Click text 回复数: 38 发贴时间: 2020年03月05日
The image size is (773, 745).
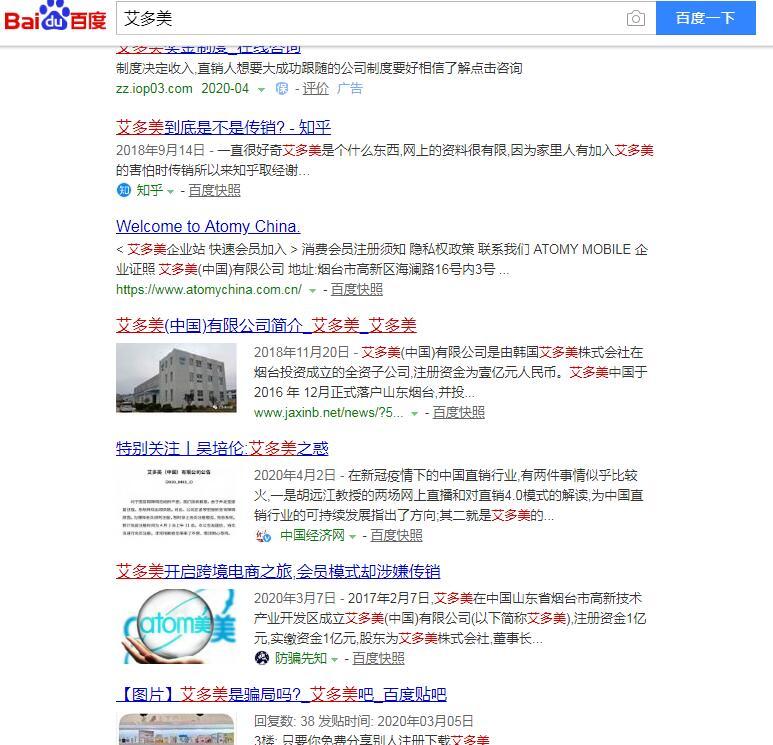click(x=363, y=721)
